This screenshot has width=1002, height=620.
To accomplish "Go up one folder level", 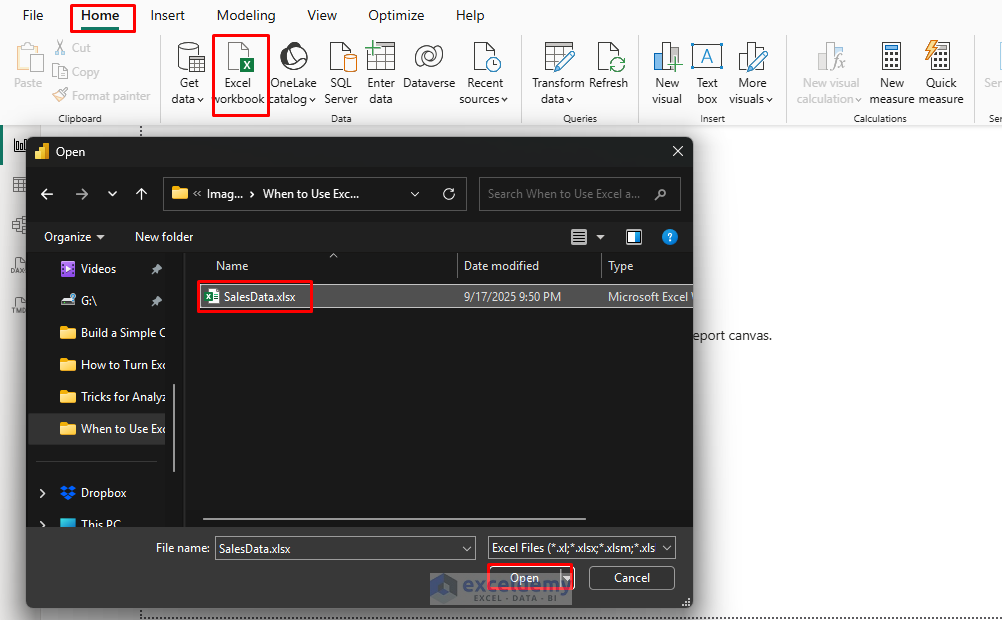I will click(141, 194).
